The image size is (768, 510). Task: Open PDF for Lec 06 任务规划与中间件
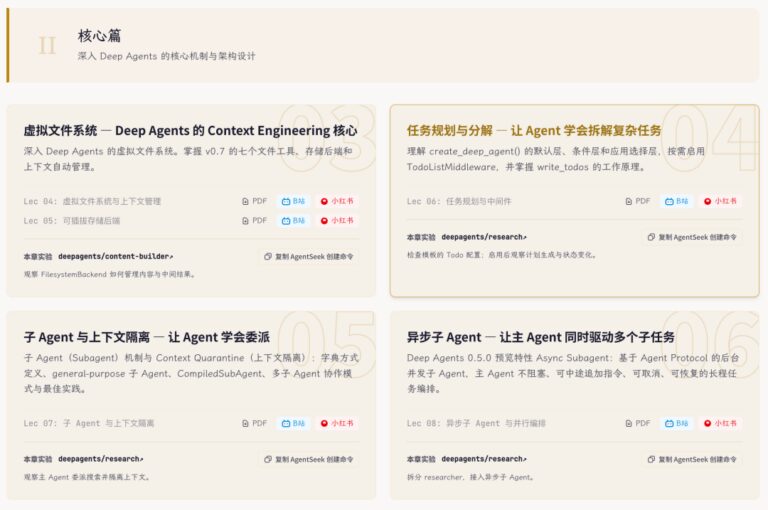tap(638, 201)
